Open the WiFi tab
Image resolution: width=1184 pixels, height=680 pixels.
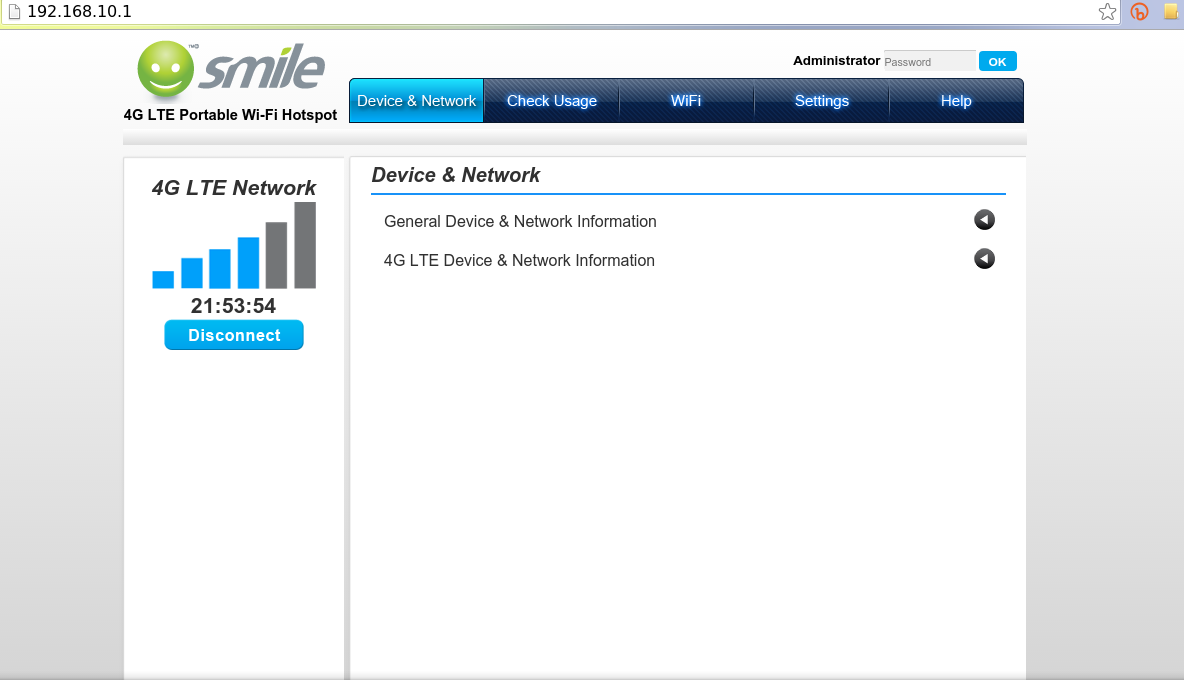686,100
